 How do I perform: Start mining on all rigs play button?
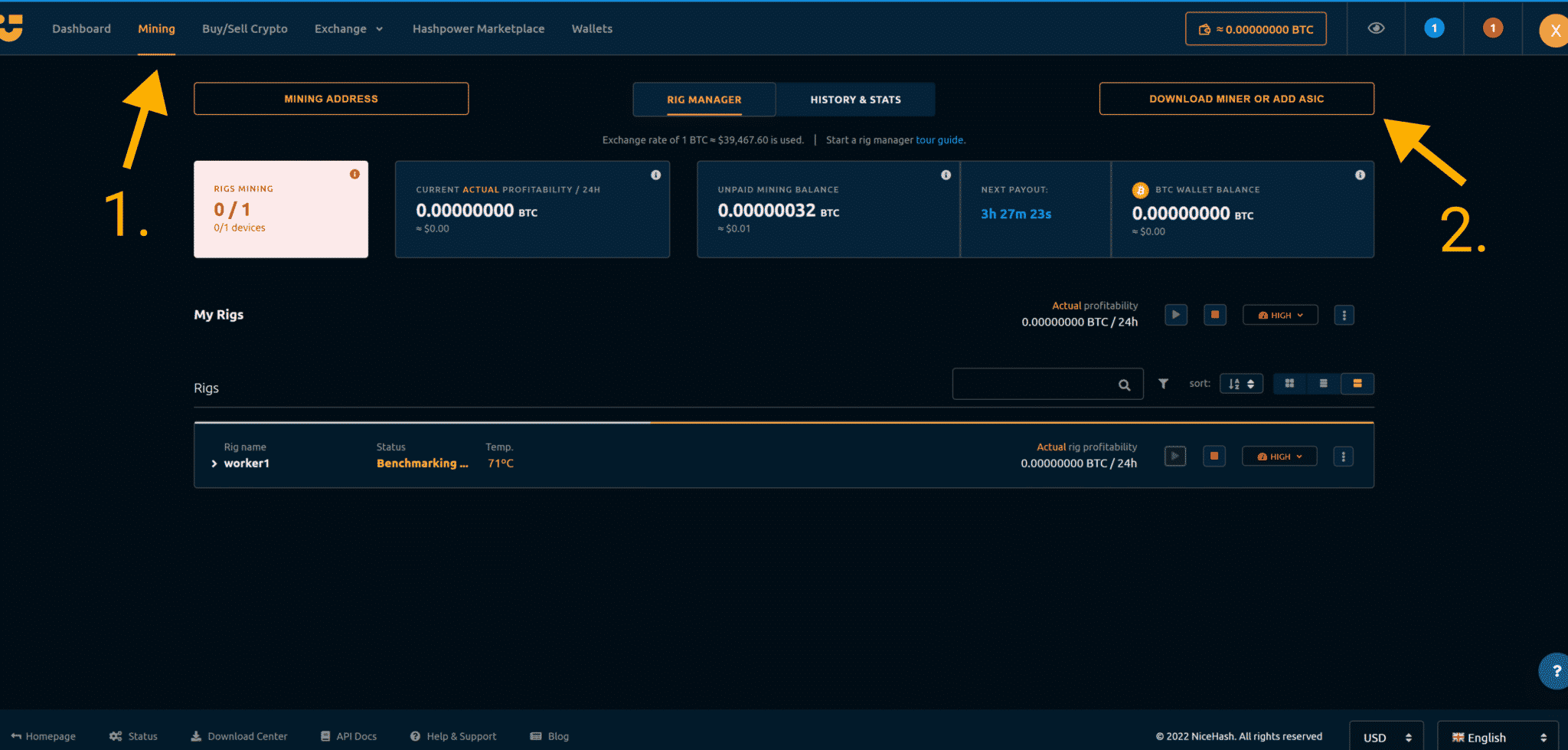click(1176, 315)
